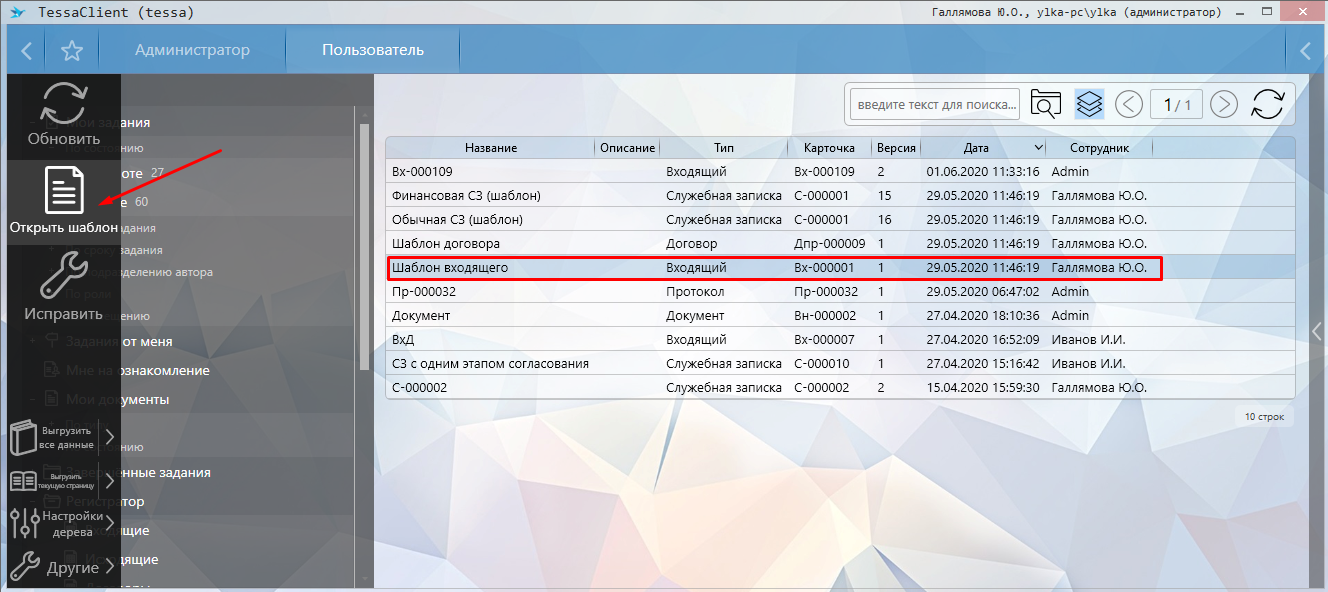Open template via Открыть шаблон icon

[64, 192]
